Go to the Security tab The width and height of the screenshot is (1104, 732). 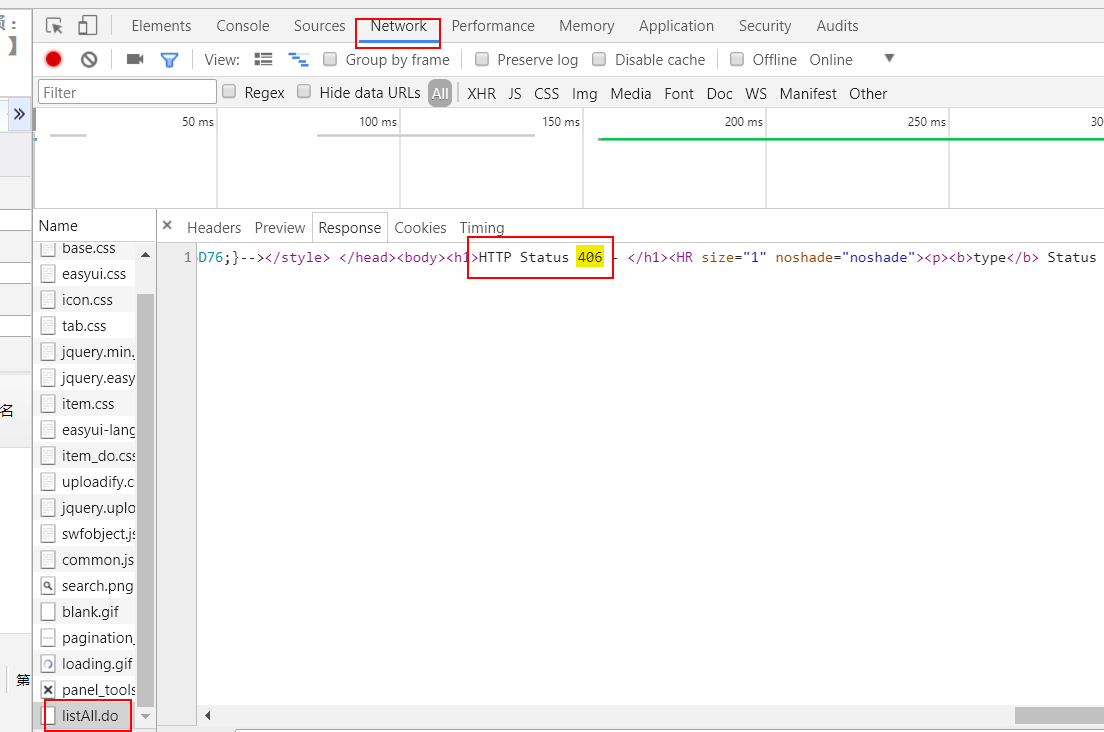[765, 26]
